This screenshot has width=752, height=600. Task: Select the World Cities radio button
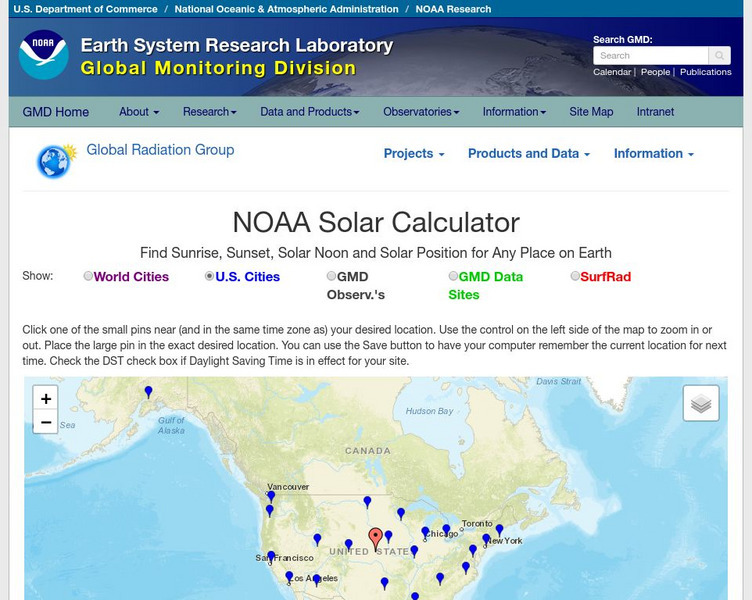tap(88, 276)
